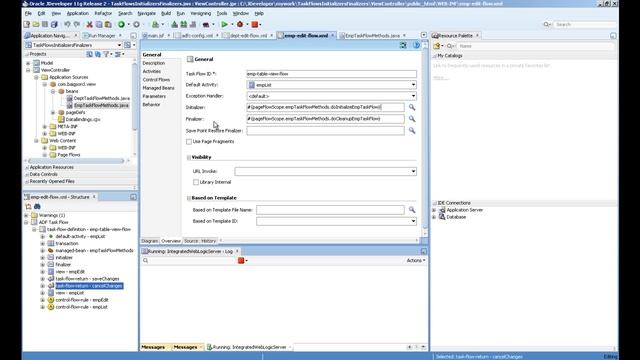Open the File menu
The image size is (640, 360).
pyautogui.click(x=28, y=13)
